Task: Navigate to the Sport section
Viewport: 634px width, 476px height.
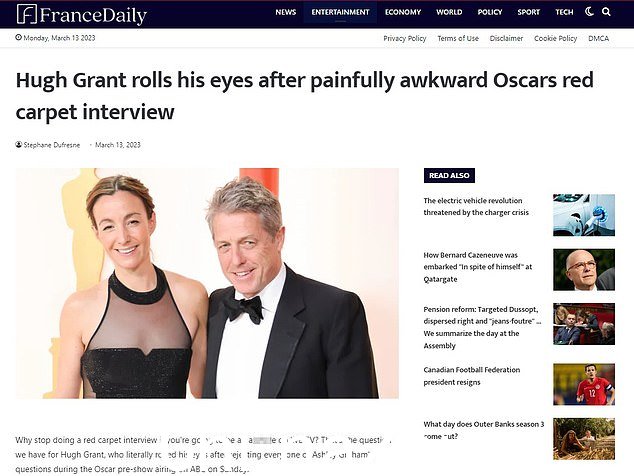Action: pyautogui.click(x=528, y=12)
